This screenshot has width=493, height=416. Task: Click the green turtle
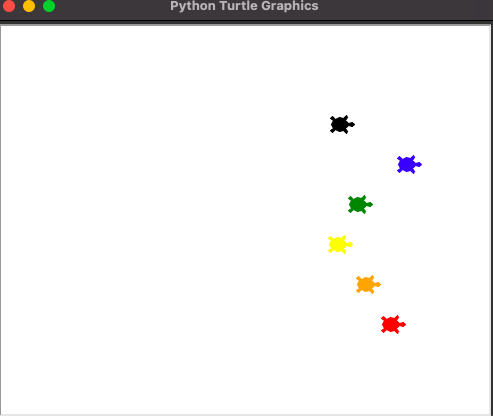[360, 204]
